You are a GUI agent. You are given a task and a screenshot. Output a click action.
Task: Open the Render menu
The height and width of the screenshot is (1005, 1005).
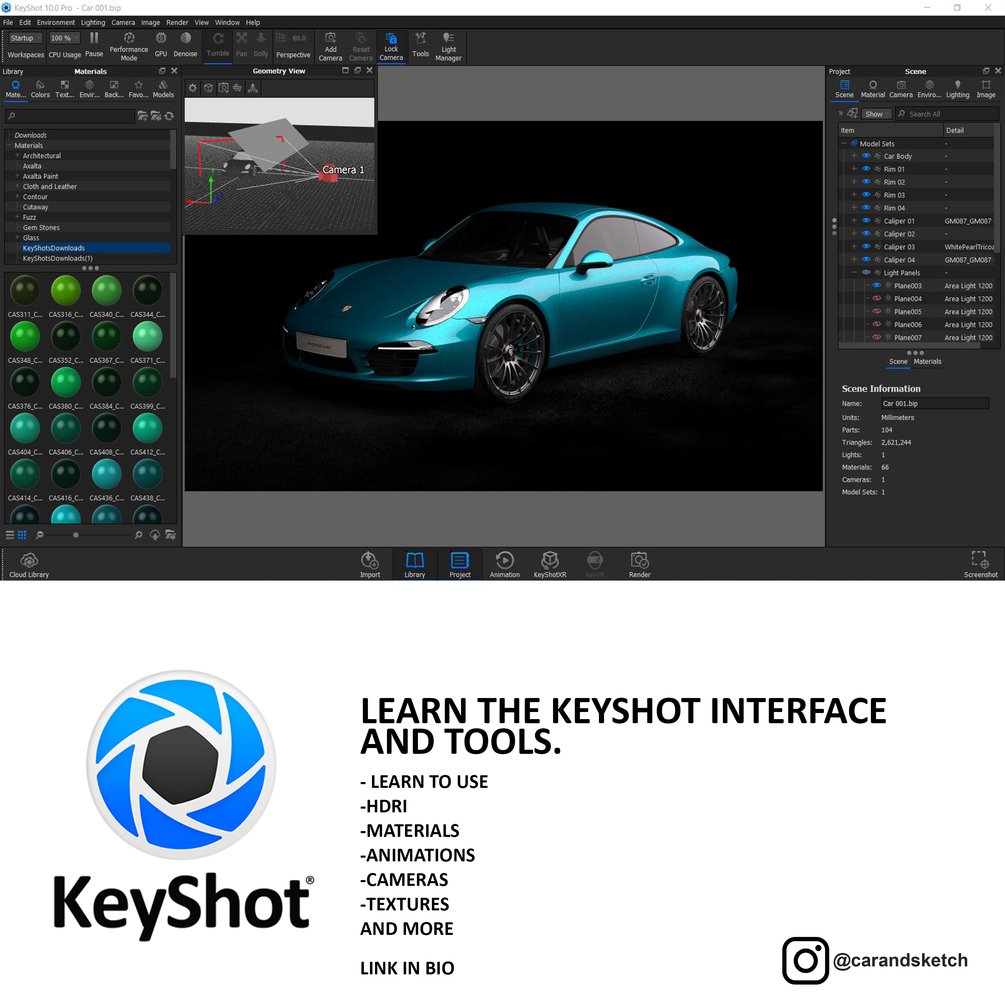(x=178, y=22)
